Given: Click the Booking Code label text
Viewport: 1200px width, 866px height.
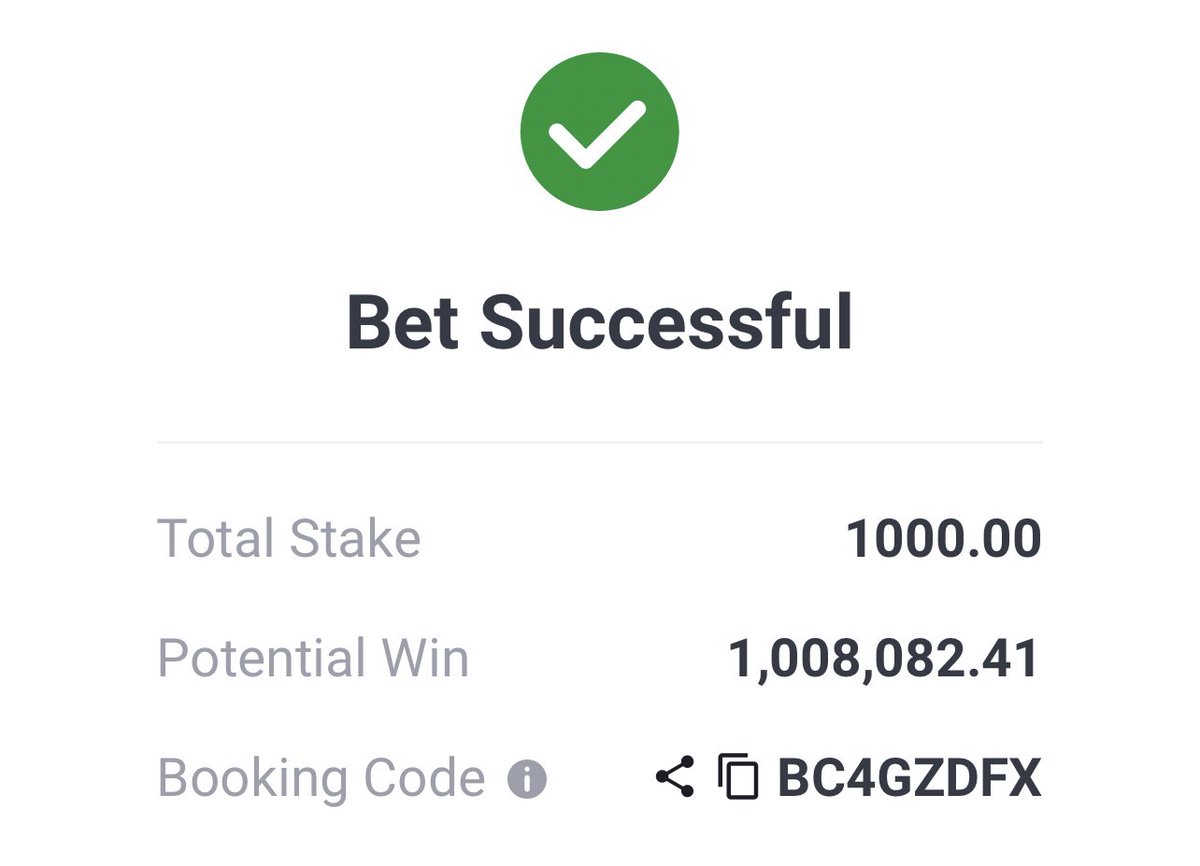Looking at the screenshot, I should [x=321, y=778].
